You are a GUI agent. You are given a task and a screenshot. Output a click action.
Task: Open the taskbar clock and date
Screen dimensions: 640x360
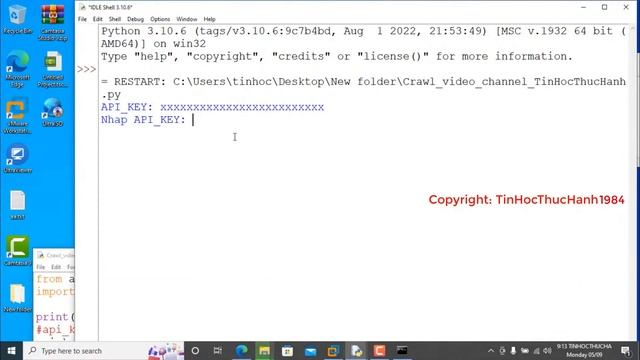(584, 351)
